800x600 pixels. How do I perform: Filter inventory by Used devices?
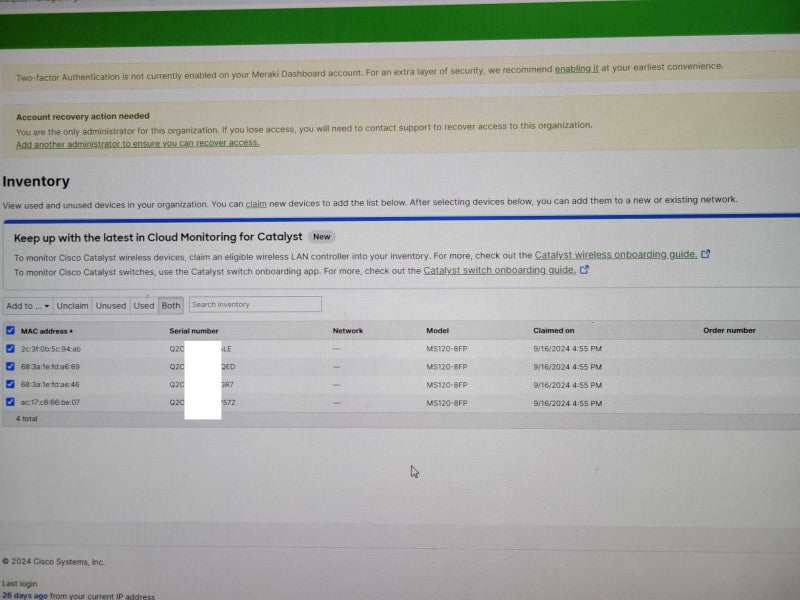point(144,306)
